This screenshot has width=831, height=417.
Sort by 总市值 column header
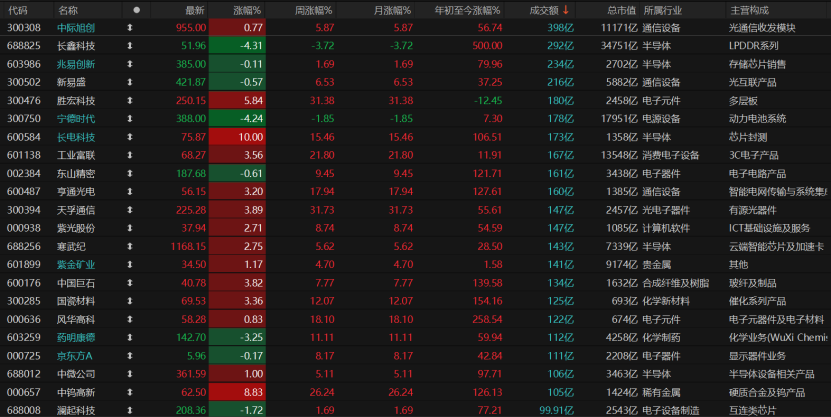pyautogui.click(x=622, y=10)
